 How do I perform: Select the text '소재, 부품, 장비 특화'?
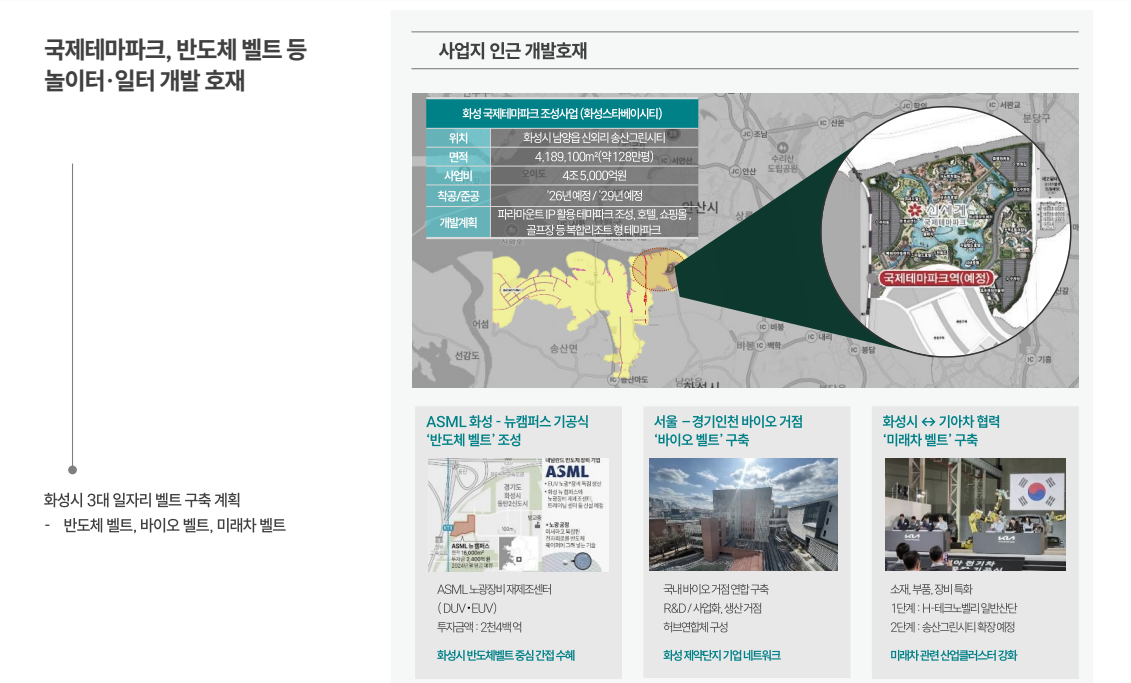click(x=931, y=589)
